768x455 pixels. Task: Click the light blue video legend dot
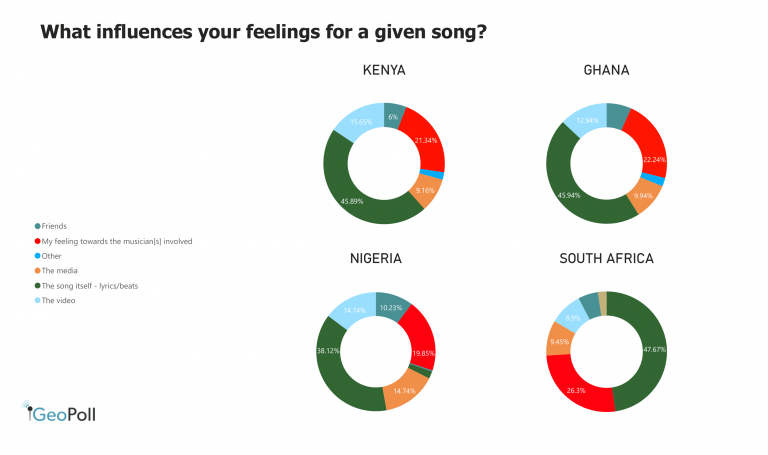(38, 300)
